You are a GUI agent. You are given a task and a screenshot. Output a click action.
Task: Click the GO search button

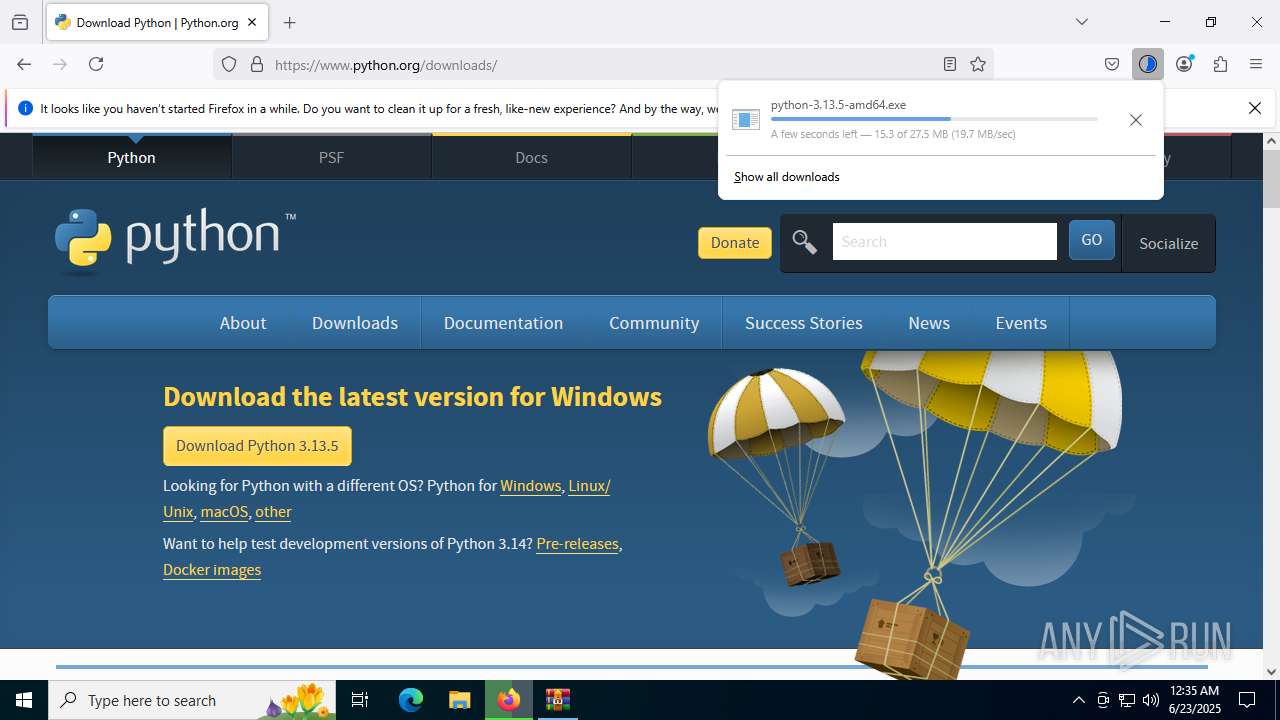point(1092,241)
